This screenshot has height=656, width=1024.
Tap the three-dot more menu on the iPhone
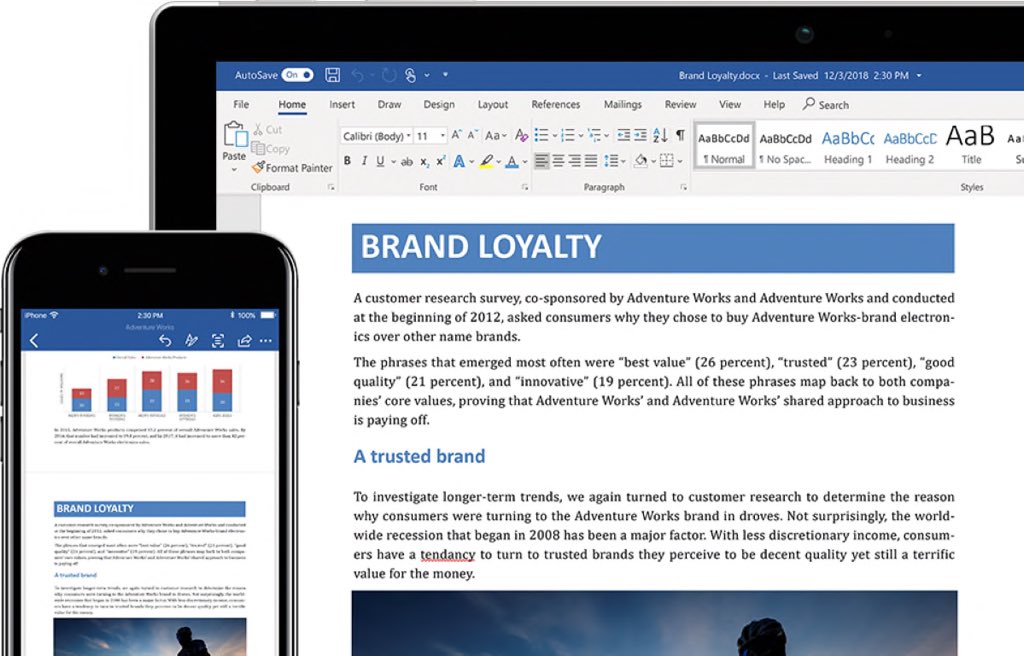point(266,340)
